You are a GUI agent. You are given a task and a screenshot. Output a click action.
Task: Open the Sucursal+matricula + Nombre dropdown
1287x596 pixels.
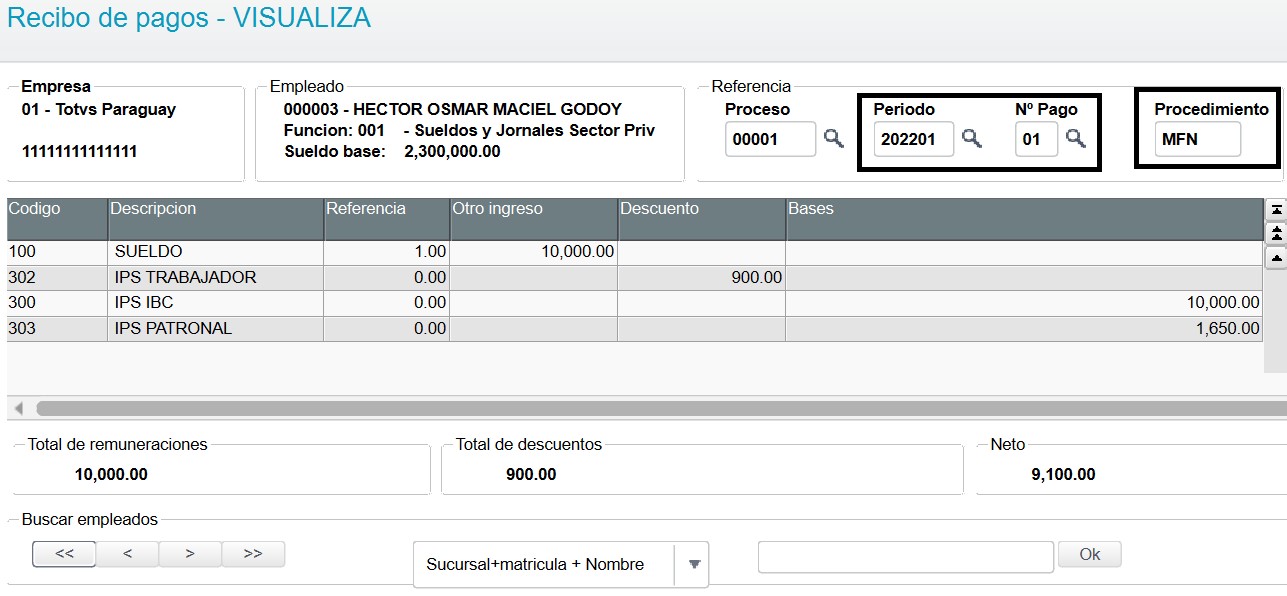pyautogui.click(x=561, y=565)
